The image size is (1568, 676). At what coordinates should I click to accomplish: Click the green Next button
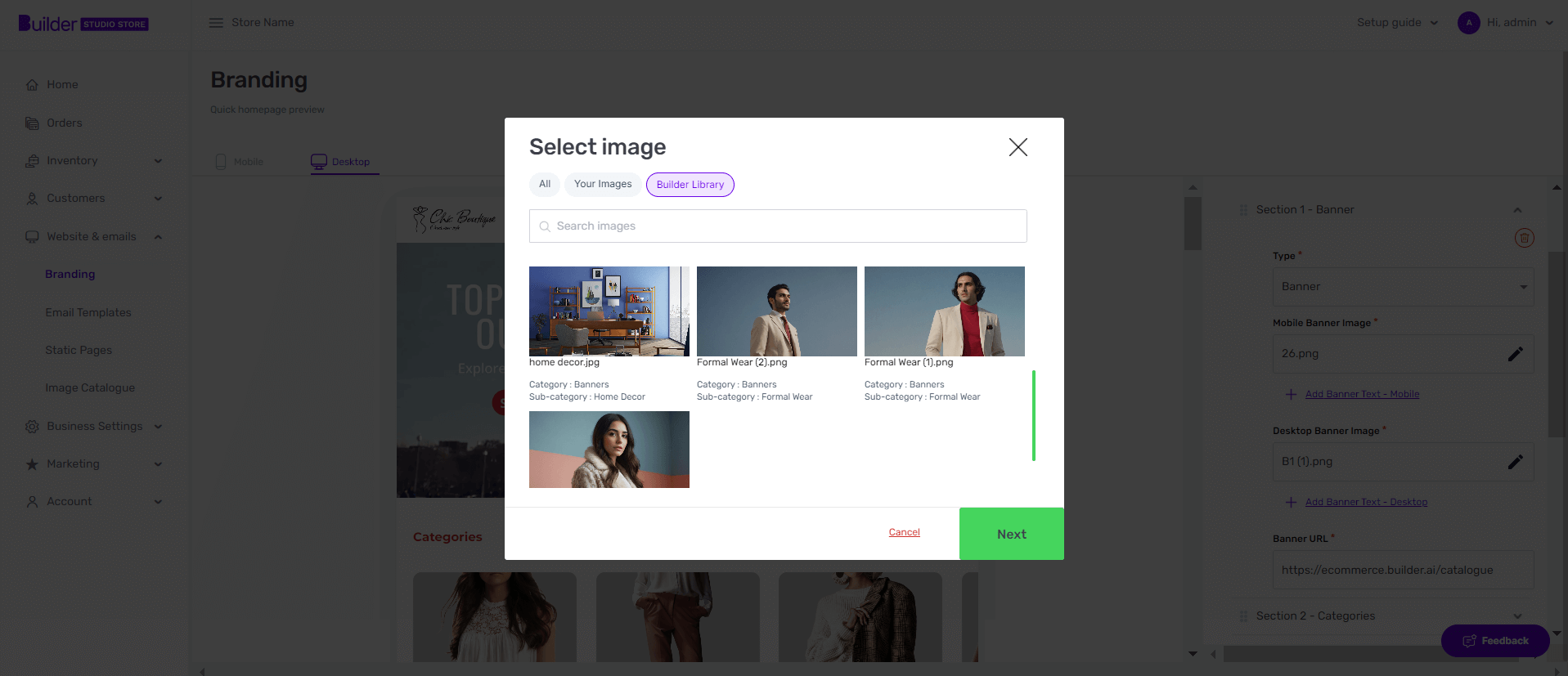click(x=1012, y=534)
